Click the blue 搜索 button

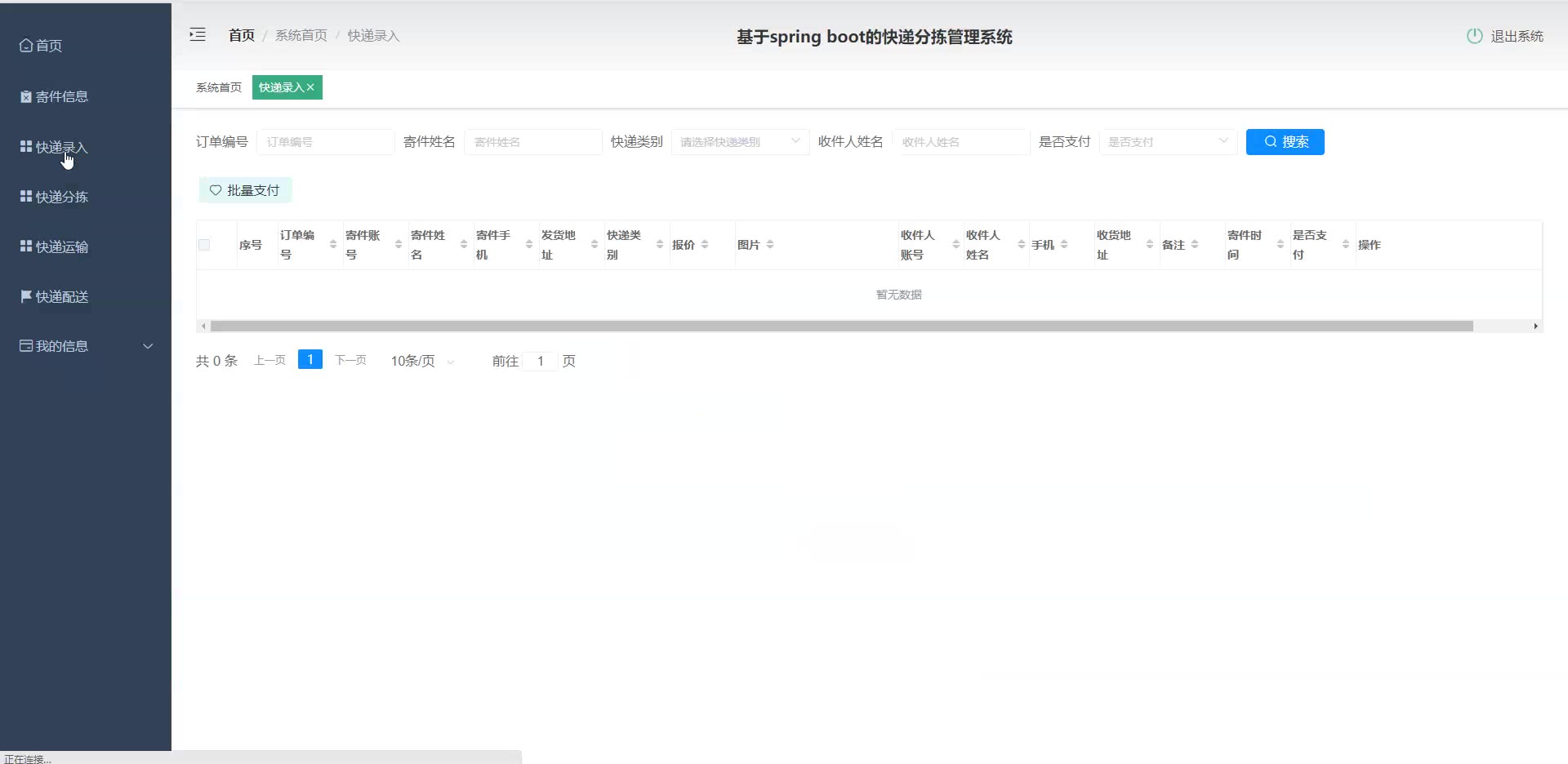click(x=1285, y=142)
